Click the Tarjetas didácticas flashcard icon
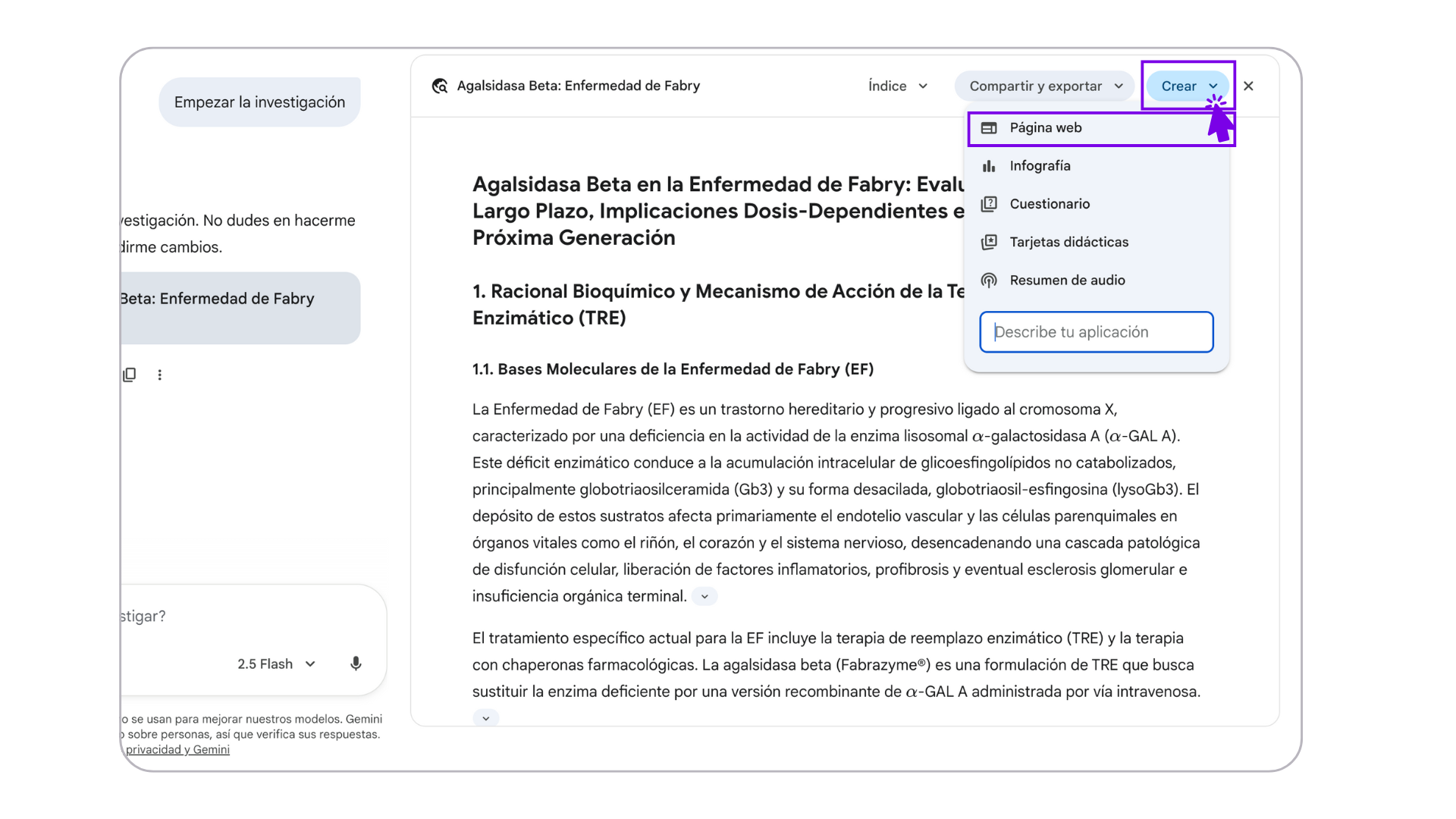 click(989, 242)
